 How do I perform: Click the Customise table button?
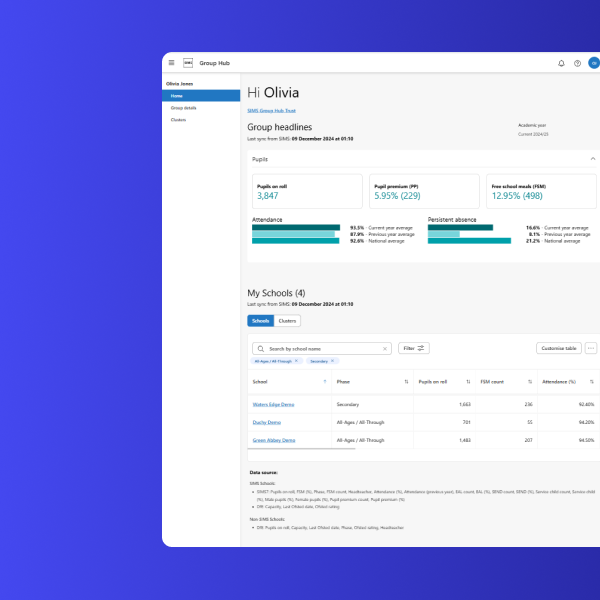pyautogui.click(x=558, y=348)
